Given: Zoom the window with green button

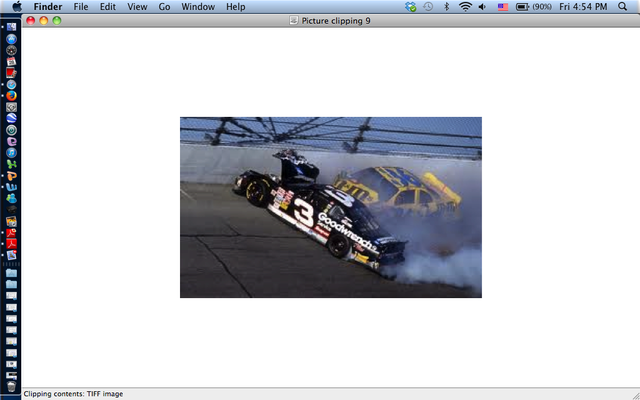Looking at the screenshot, I should pyautogui.click(x=57, y=20).
